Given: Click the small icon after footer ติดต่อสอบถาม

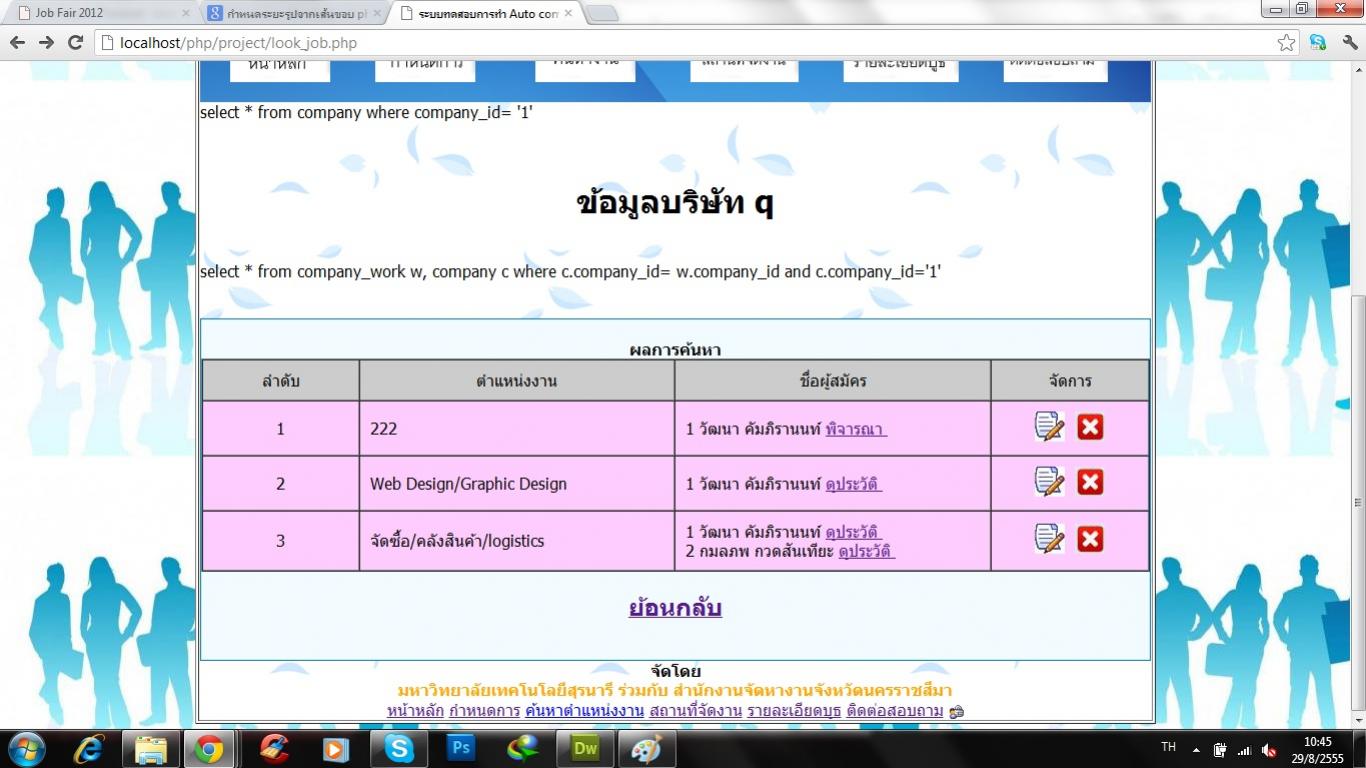Looking at the screenshot, I should click(x=956, y=712).
